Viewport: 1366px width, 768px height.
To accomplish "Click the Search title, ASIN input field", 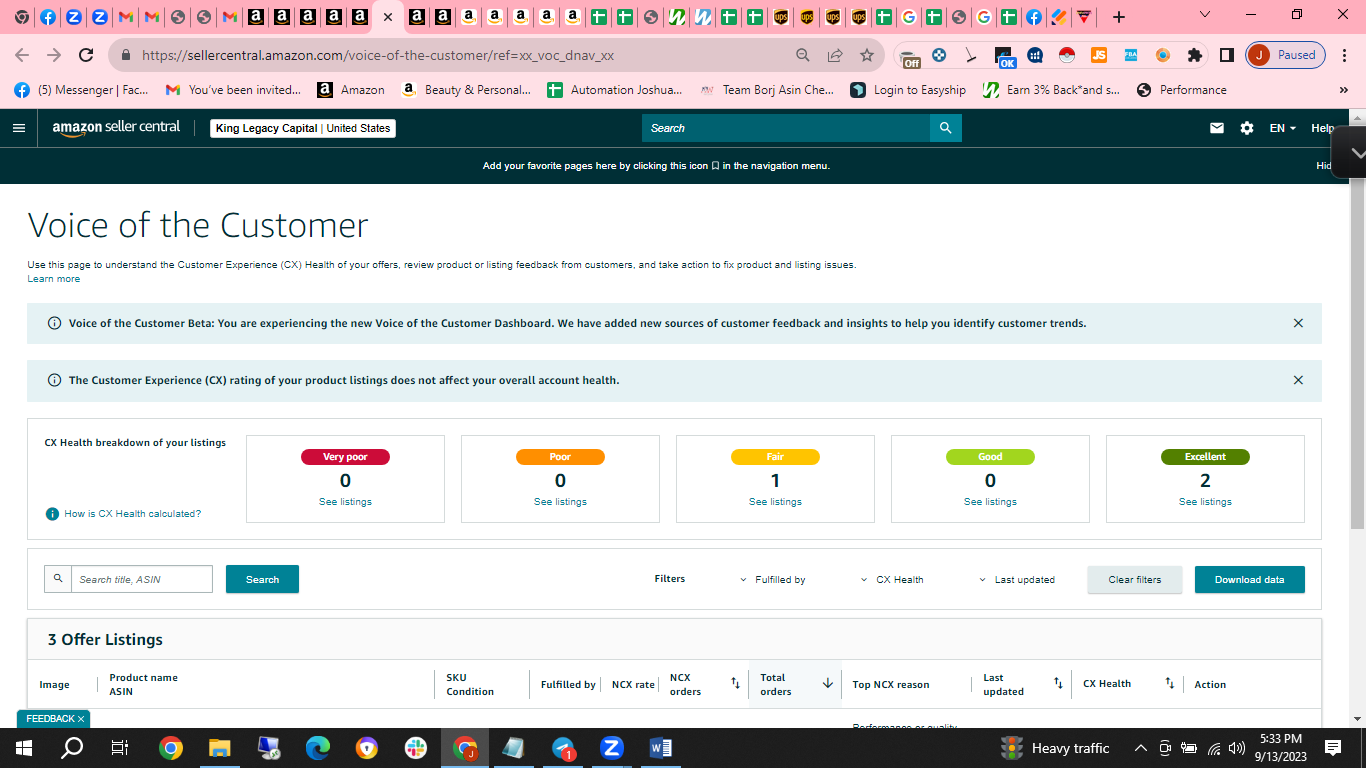I will click(x=142, y=579).
